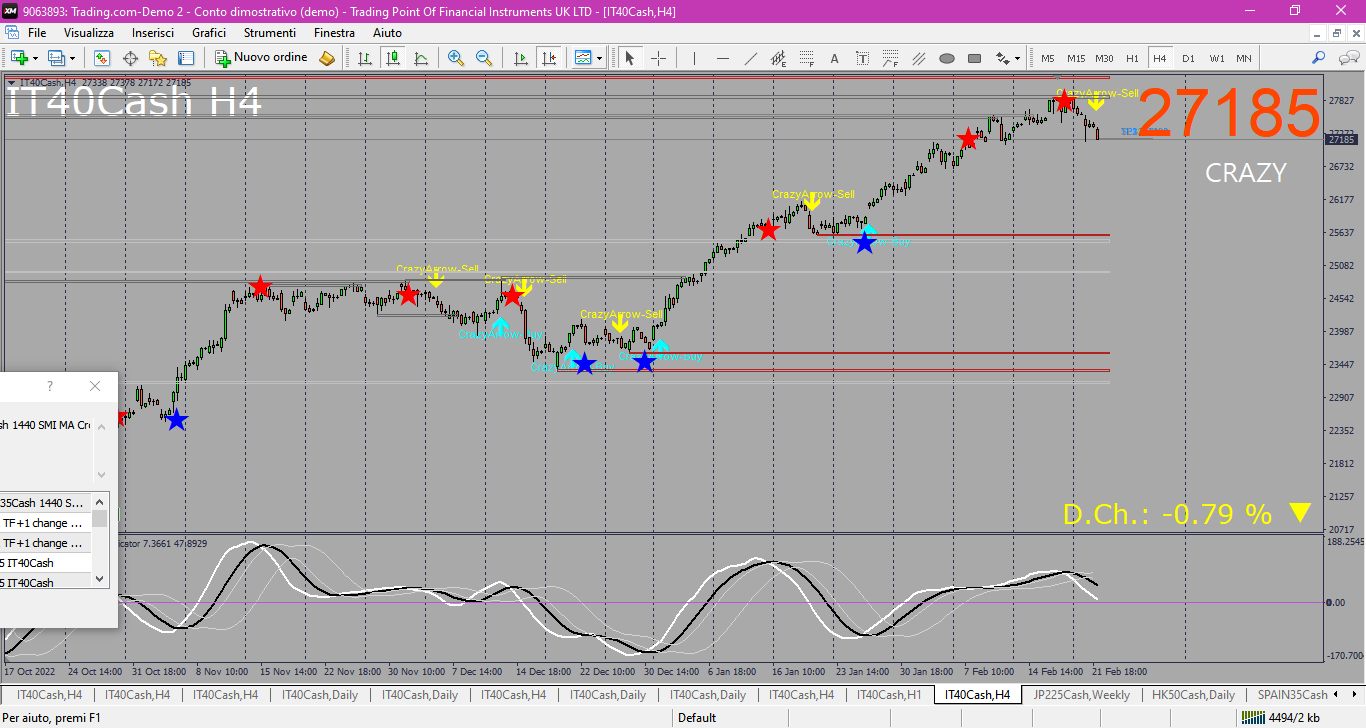The image size is (1366, 728).
Task: Toggle chart shift
Action: [x=548, y=58]
